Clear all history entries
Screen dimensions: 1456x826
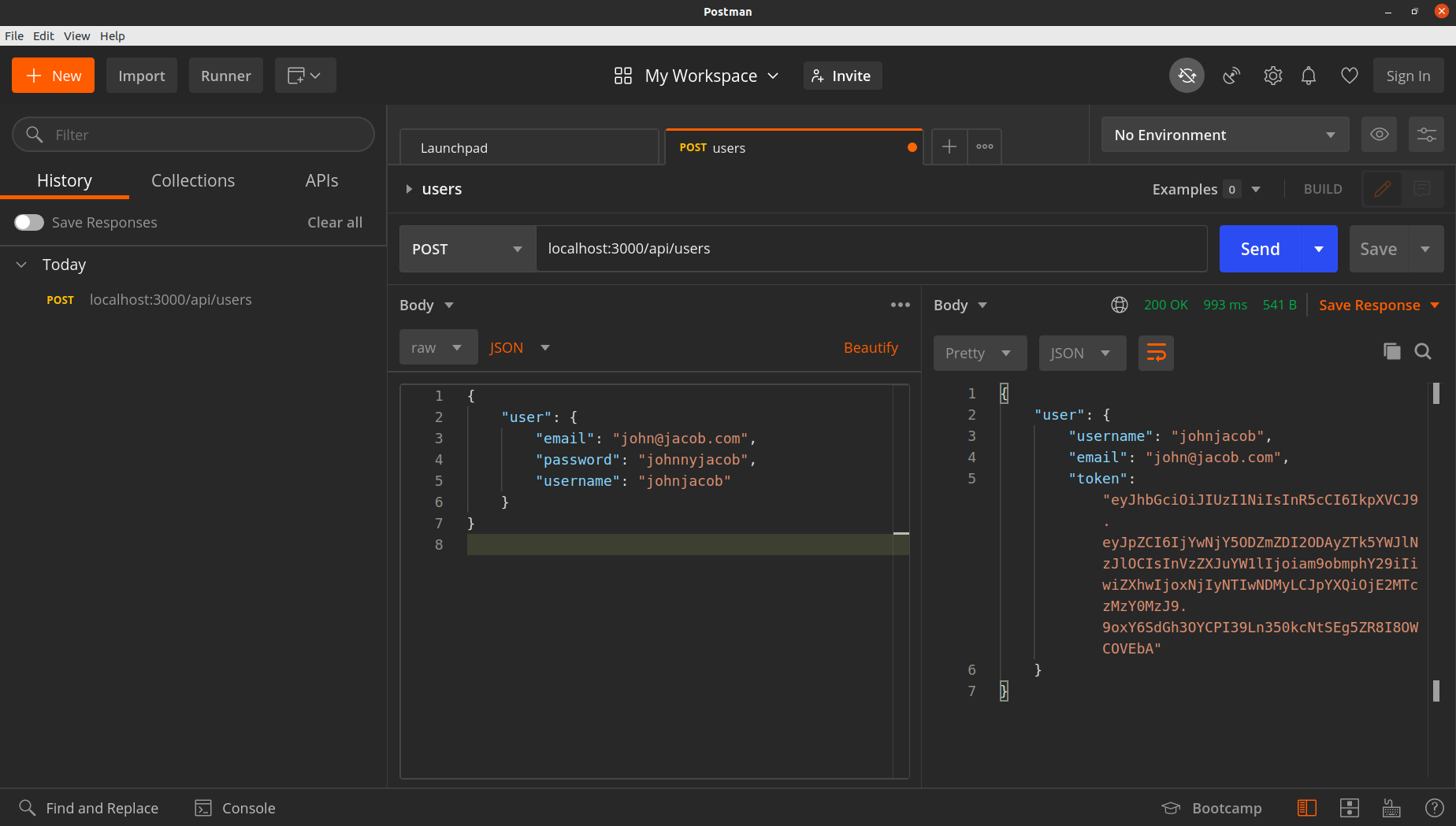pyautogui.click(x=335, y=223)
